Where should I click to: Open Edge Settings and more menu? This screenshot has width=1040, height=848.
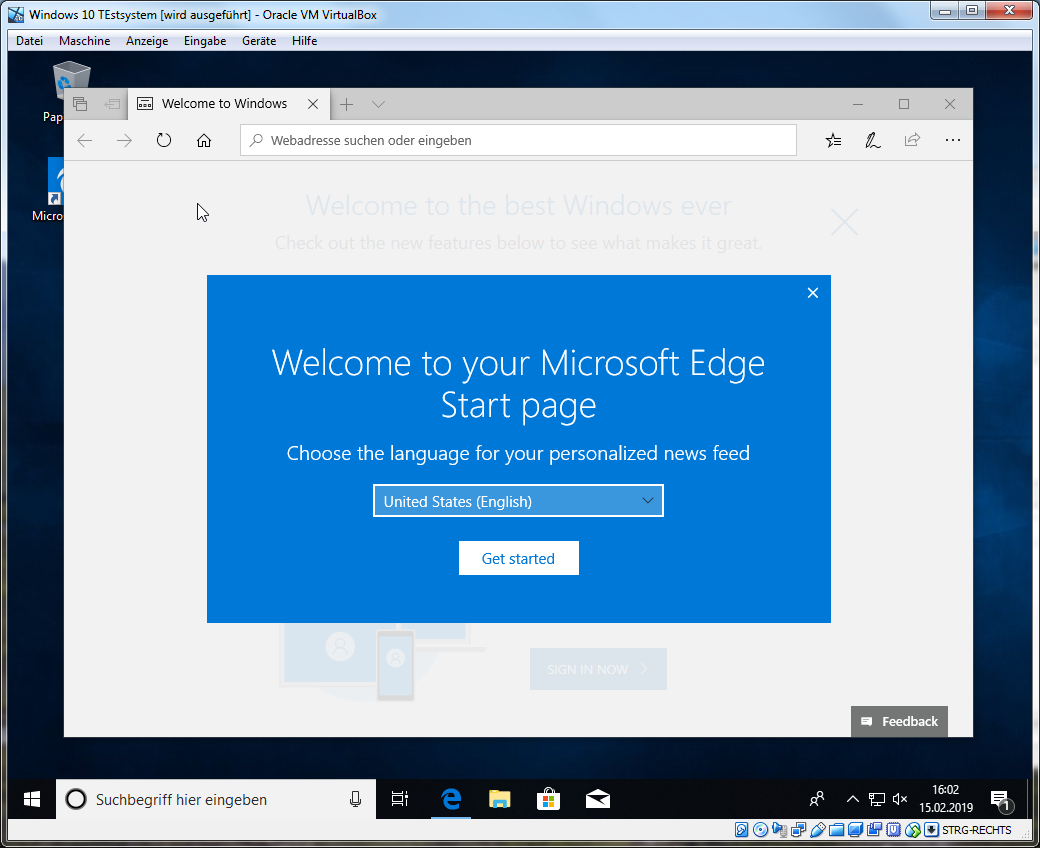tap(952, 141)
